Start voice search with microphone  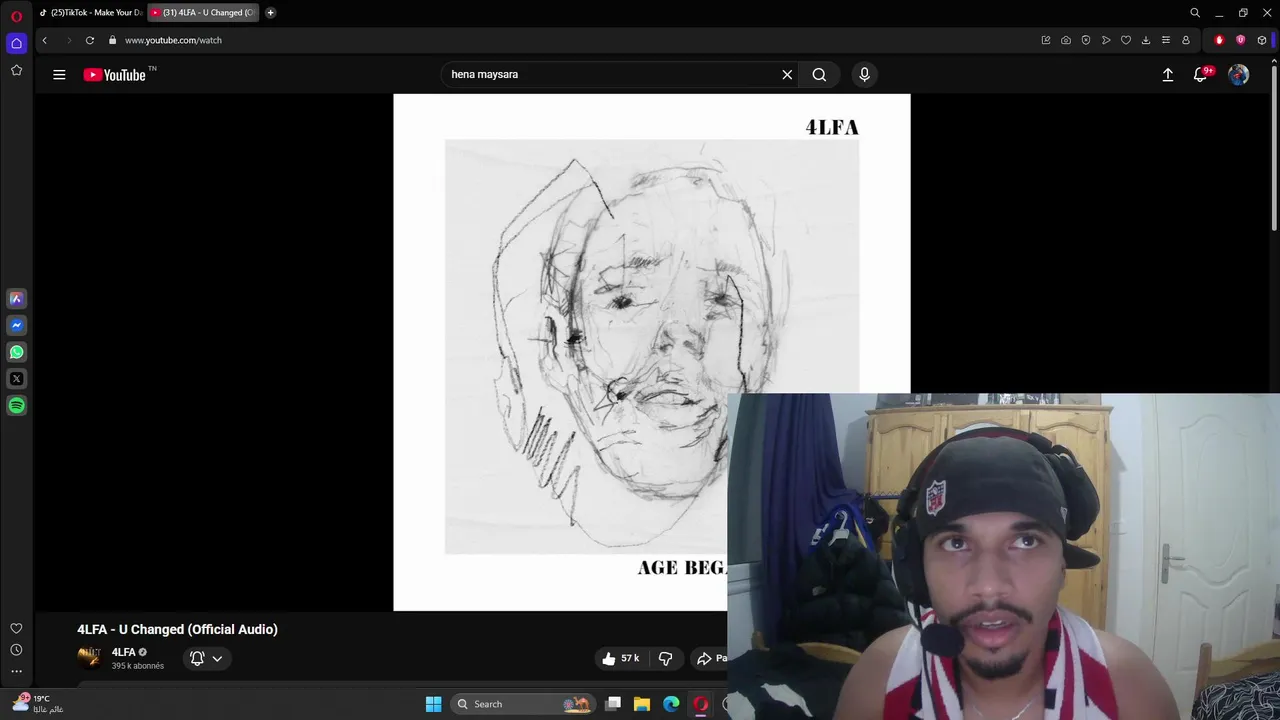[x=865, y=74]
